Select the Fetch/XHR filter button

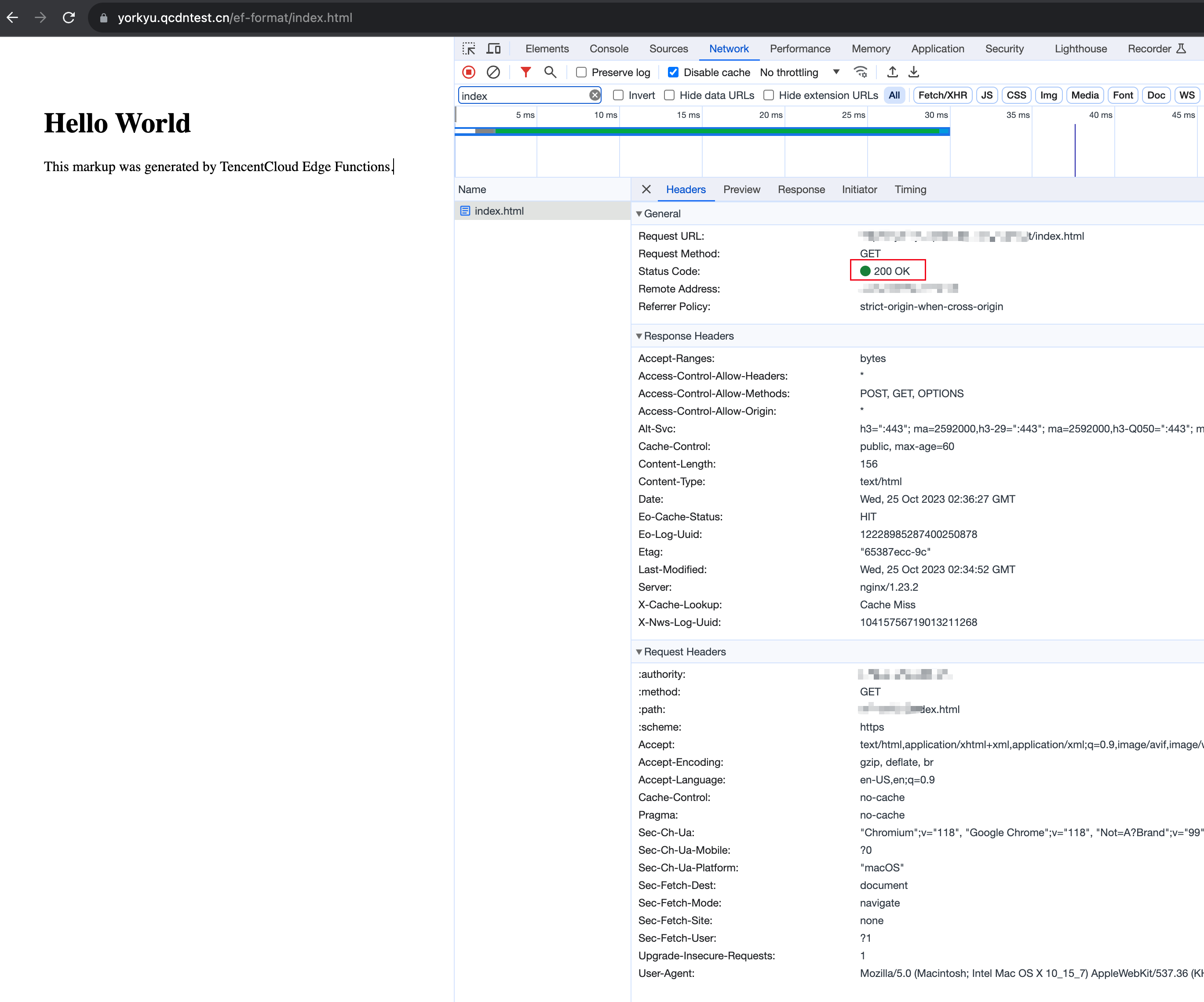(942, 95)
